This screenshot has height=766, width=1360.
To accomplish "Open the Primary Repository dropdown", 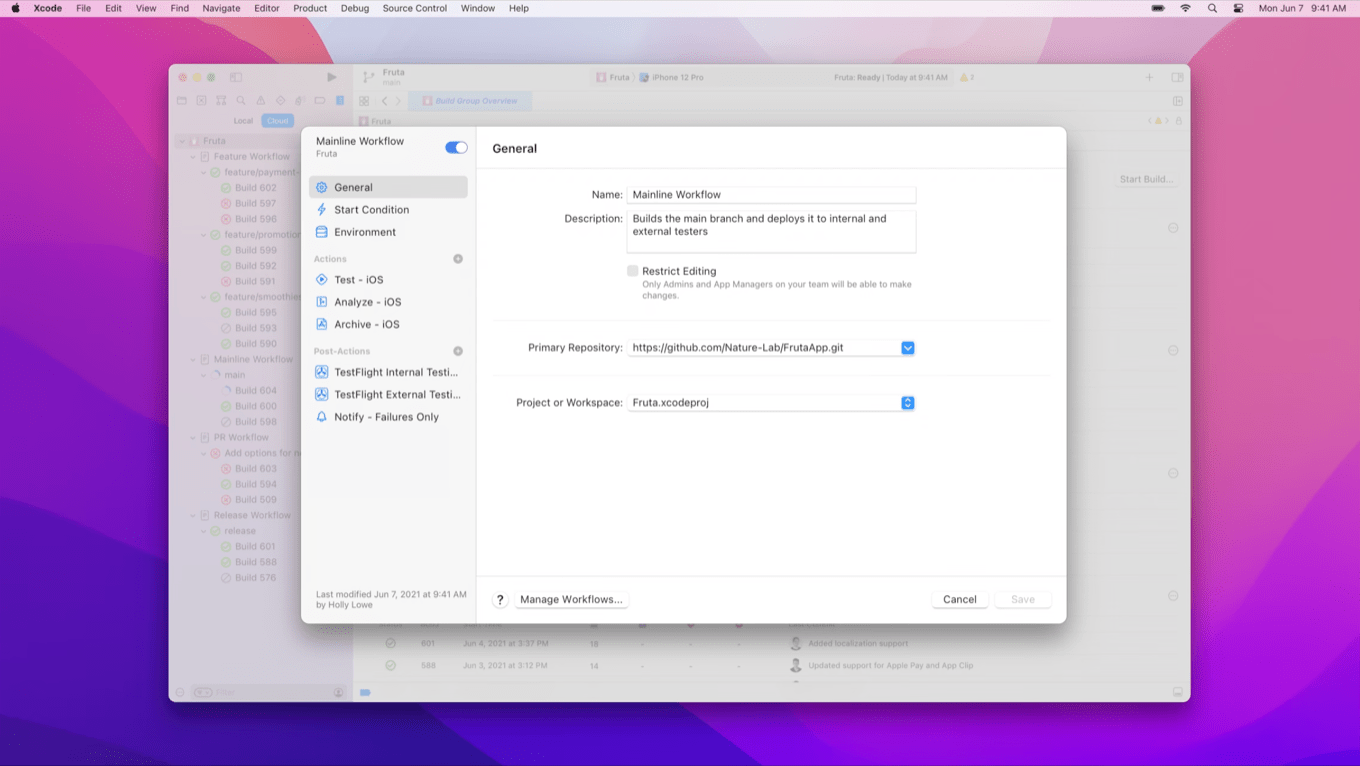I will coord(908,348).
